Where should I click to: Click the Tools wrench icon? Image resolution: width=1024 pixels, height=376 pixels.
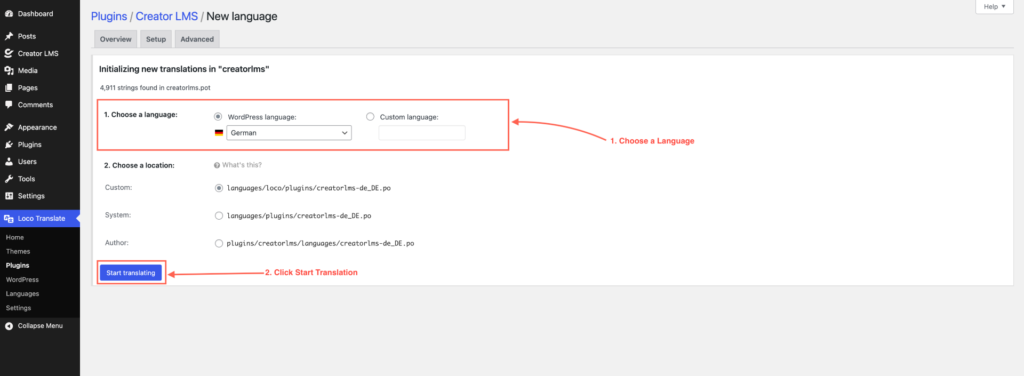pos(9,179)
